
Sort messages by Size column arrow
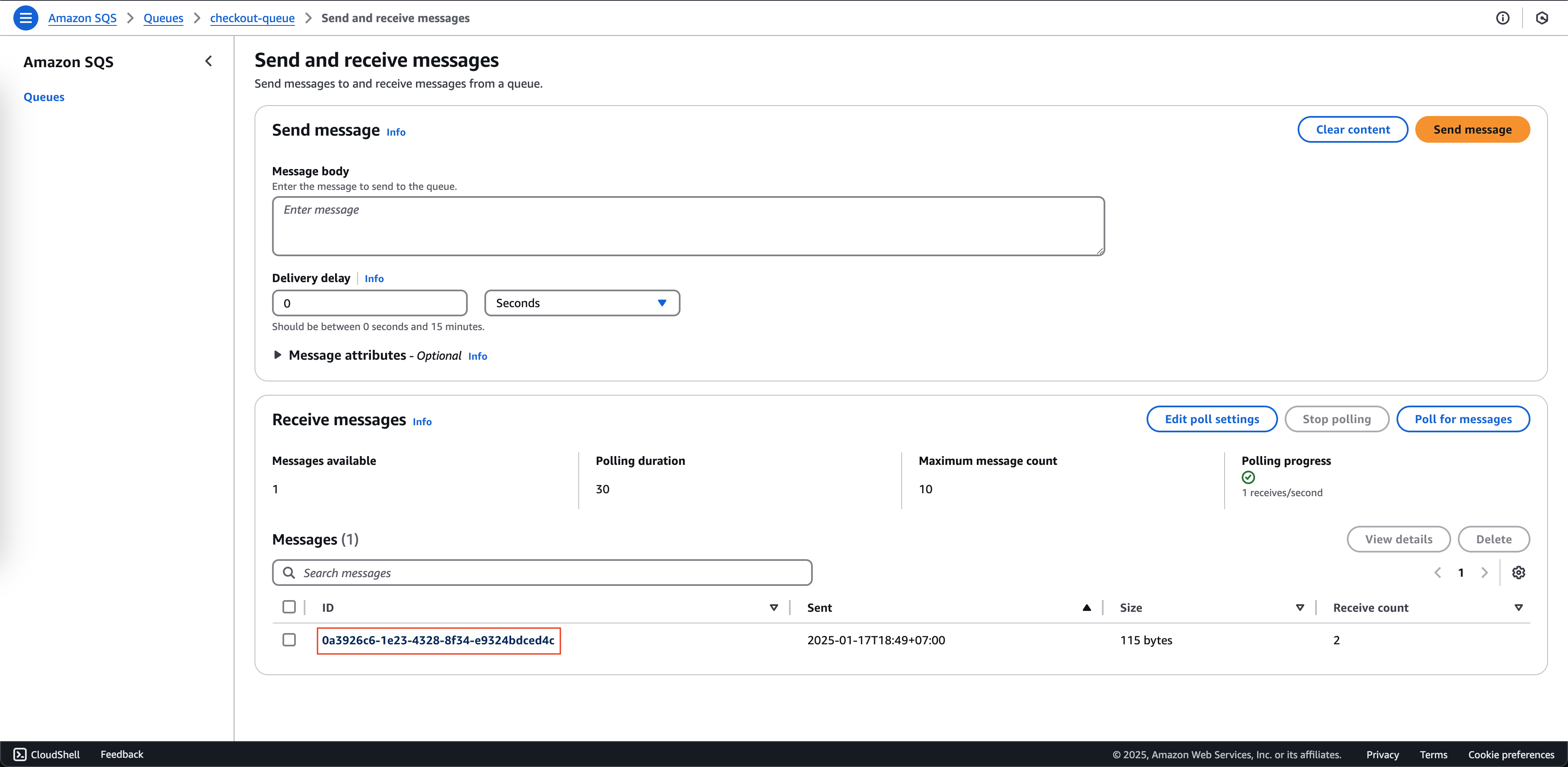click(x=1300, y=608)
